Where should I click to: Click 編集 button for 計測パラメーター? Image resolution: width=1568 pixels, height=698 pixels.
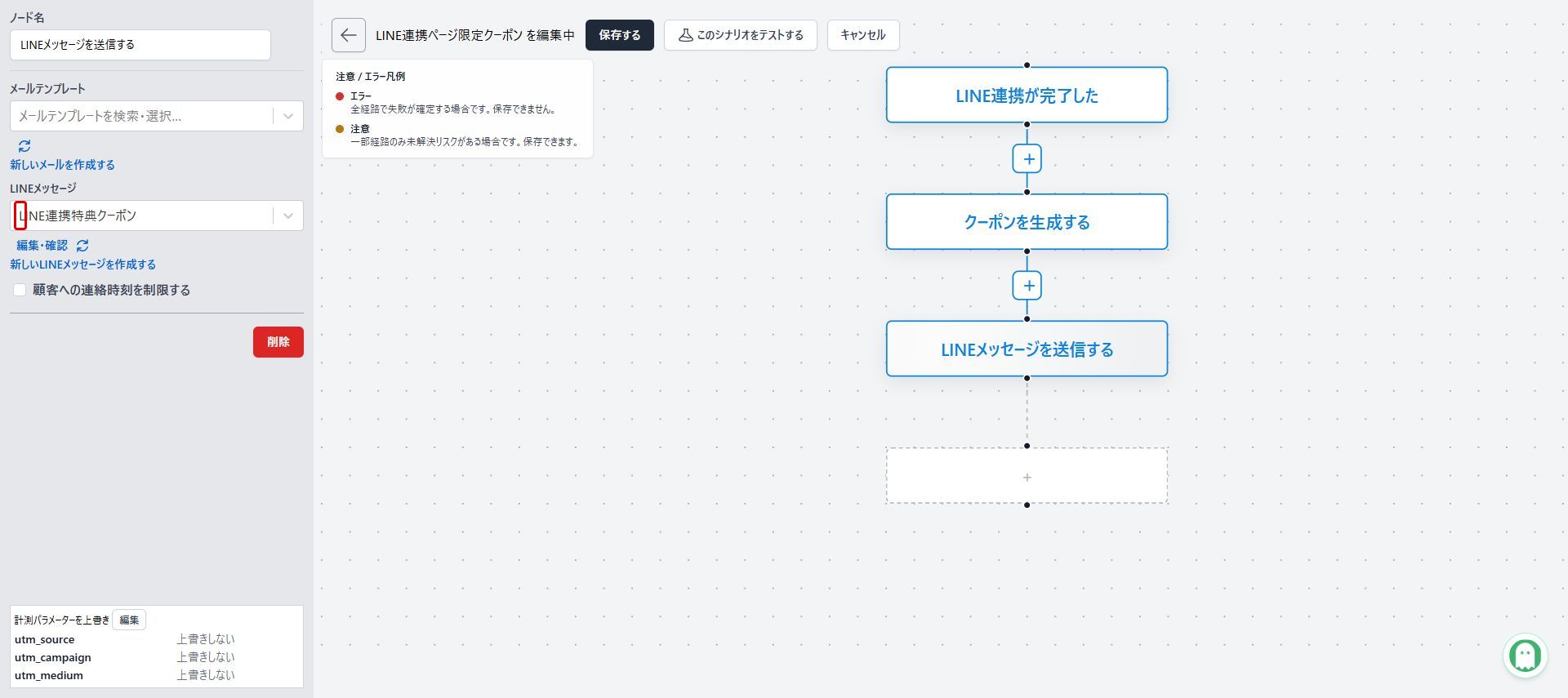coord(129,620)
